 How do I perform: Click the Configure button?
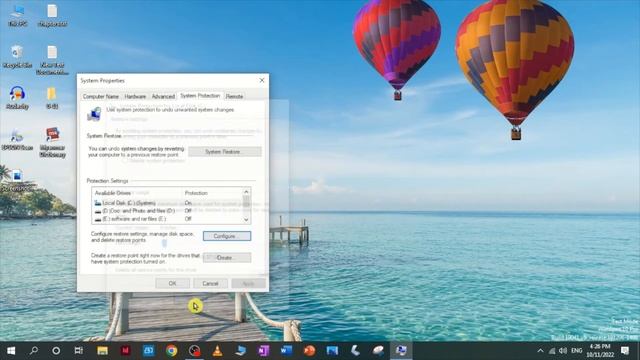[x=227, y=236]
